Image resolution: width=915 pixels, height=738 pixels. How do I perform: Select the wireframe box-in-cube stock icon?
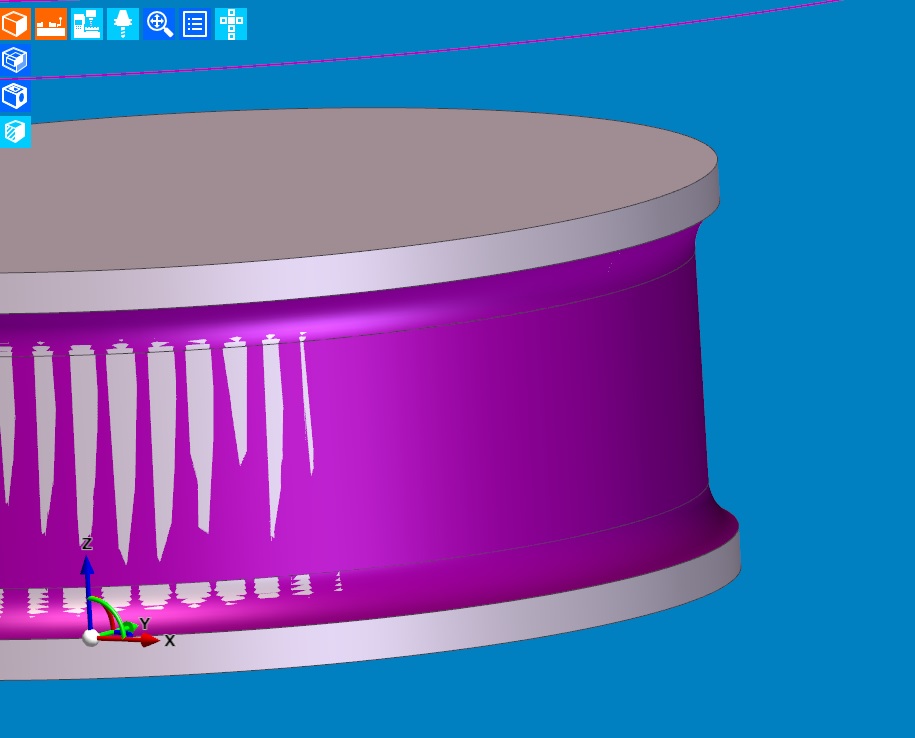point(15,60)
